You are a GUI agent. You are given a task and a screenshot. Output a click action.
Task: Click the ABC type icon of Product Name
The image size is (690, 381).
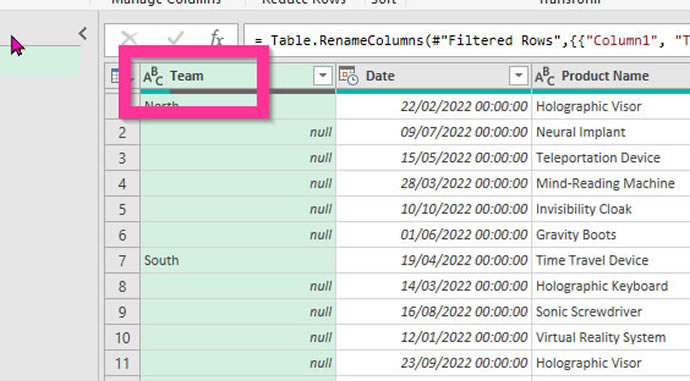(545, 76)
